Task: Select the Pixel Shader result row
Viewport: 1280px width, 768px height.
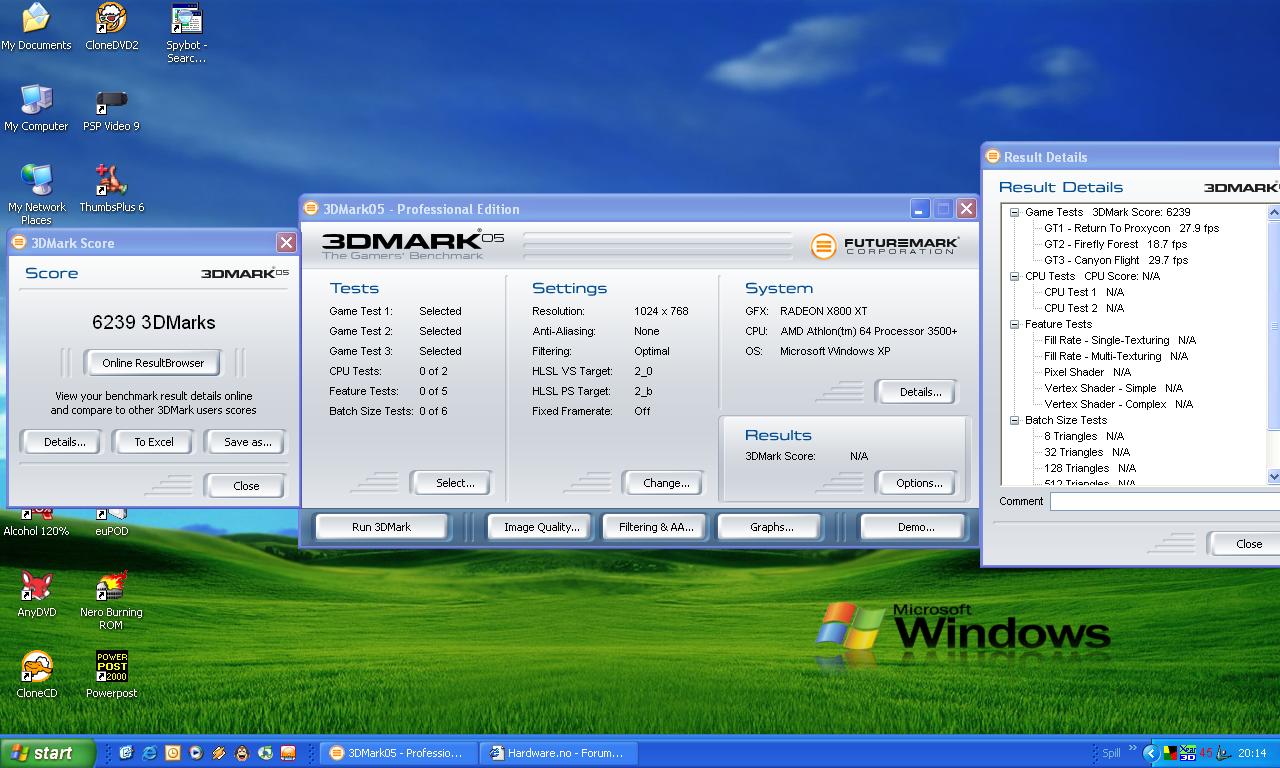Action: (x=1087, y=372)
